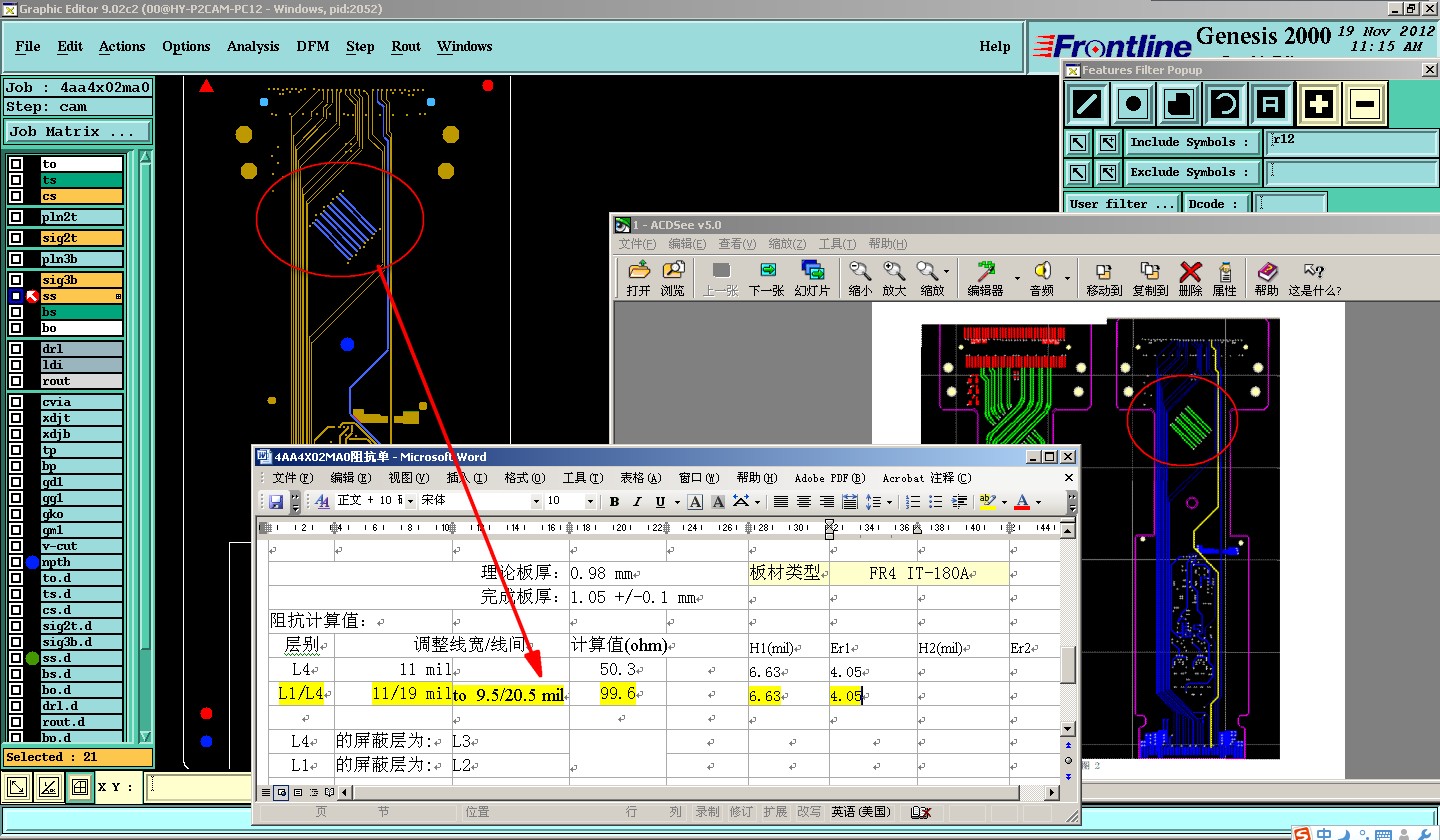Open the font color dropdown arrow in Word
This screenshot has width=1440, height=840.
1037,502
